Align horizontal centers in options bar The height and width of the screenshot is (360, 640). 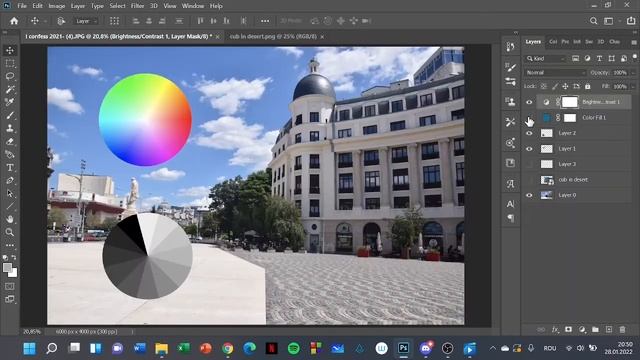(x=149, y=21)
